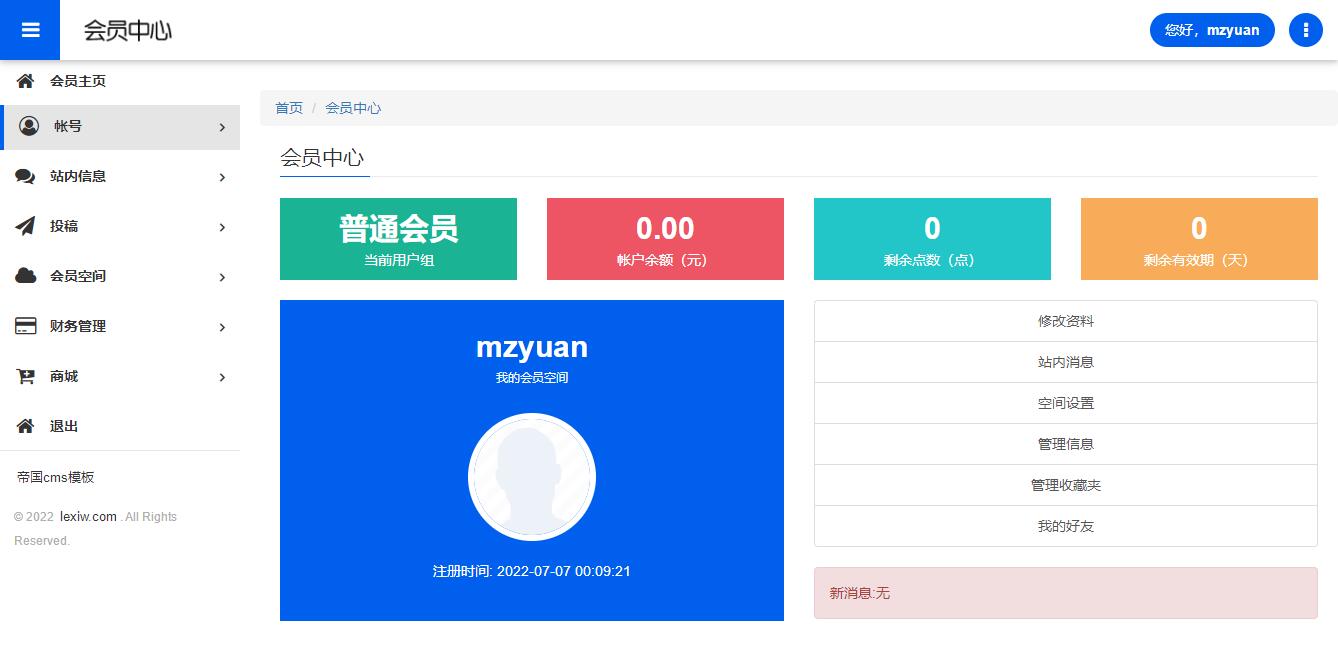
Task: Click the cloud icon beside 会员空间
Action: pyautogui.click(x=26, y=276)
